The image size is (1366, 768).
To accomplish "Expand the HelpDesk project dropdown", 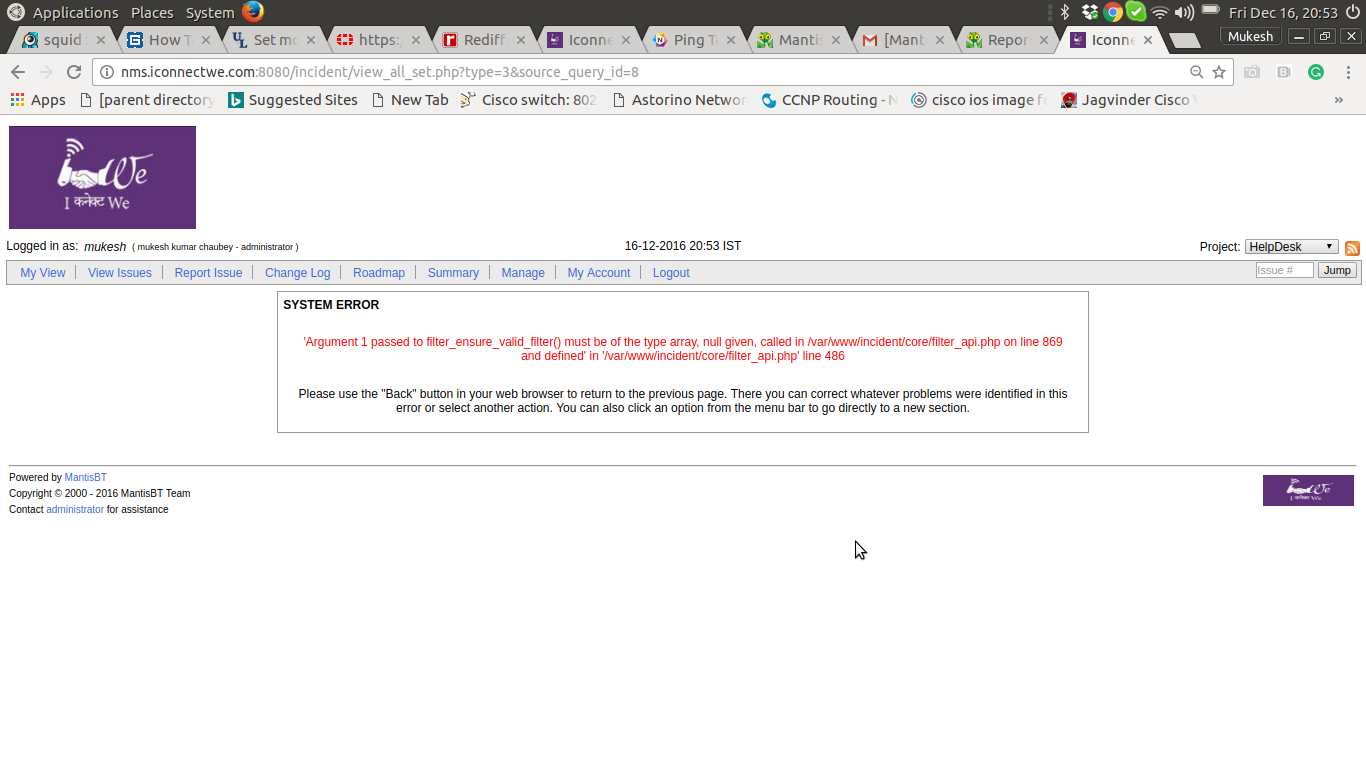I will point(1291,247).
